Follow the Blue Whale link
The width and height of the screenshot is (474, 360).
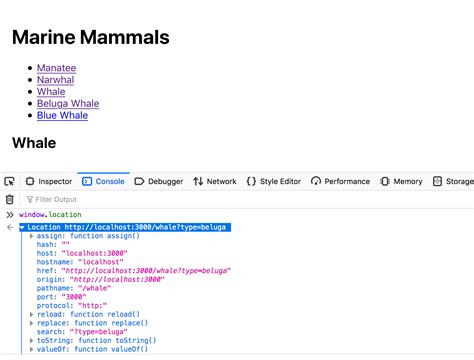tap(62, 115)
